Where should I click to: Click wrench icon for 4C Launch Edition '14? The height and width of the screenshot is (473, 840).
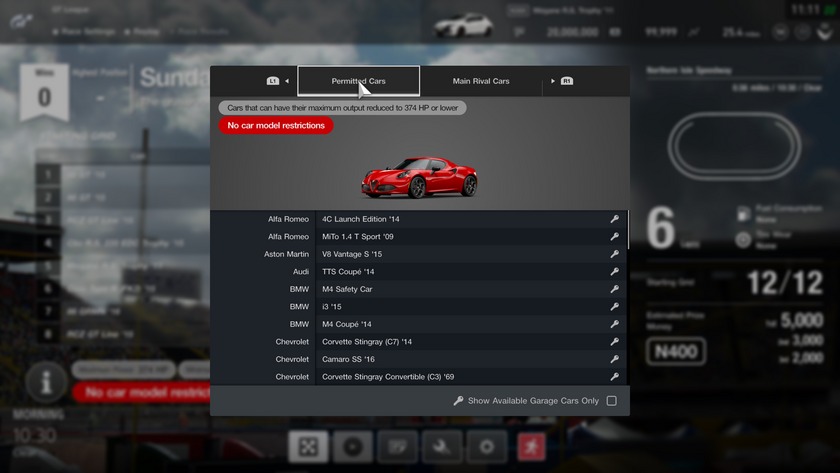pyautogui.click(x=614, y=219)
